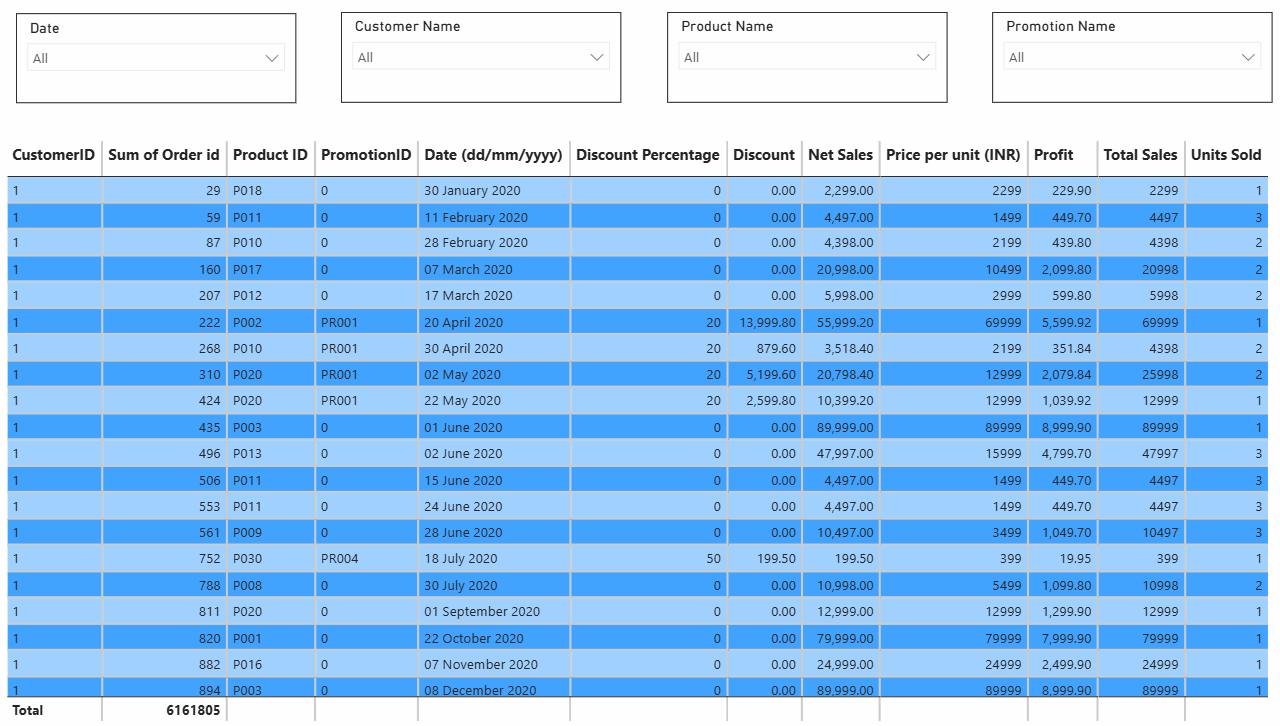Sort by Price per unit (INR) header
1280x726 pixels.
click(x=952, y=155)
